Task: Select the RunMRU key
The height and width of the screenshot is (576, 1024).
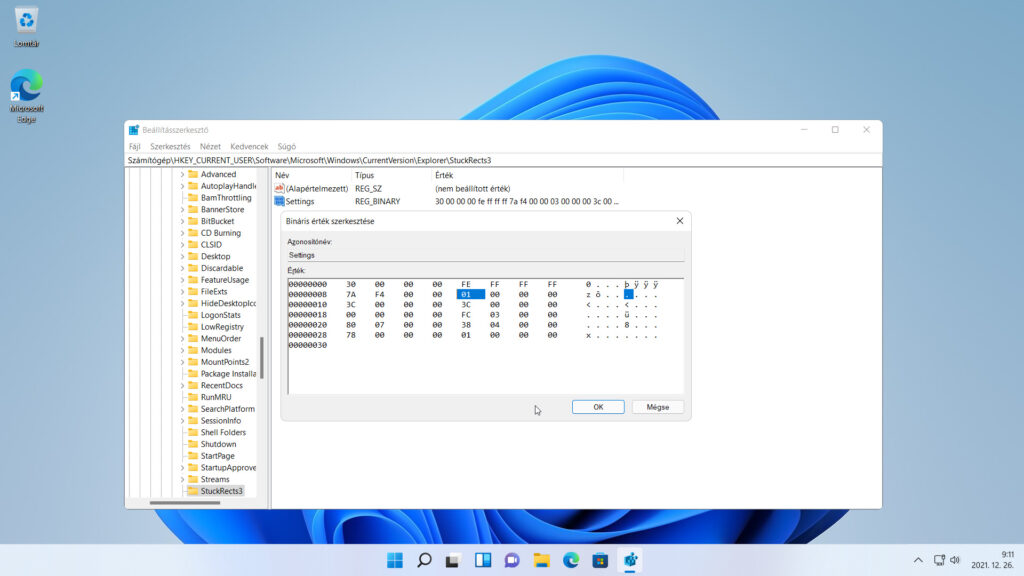Action: [216, 397]
